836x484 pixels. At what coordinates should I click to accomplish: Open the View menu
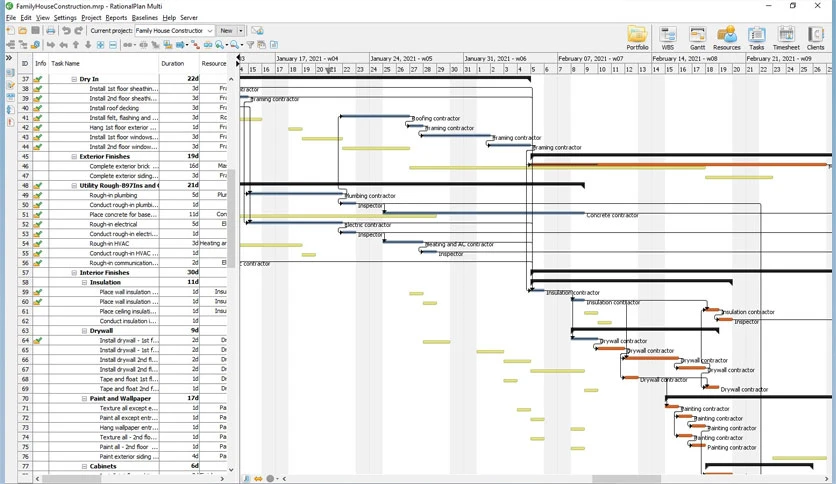click(x=43, y=18)
